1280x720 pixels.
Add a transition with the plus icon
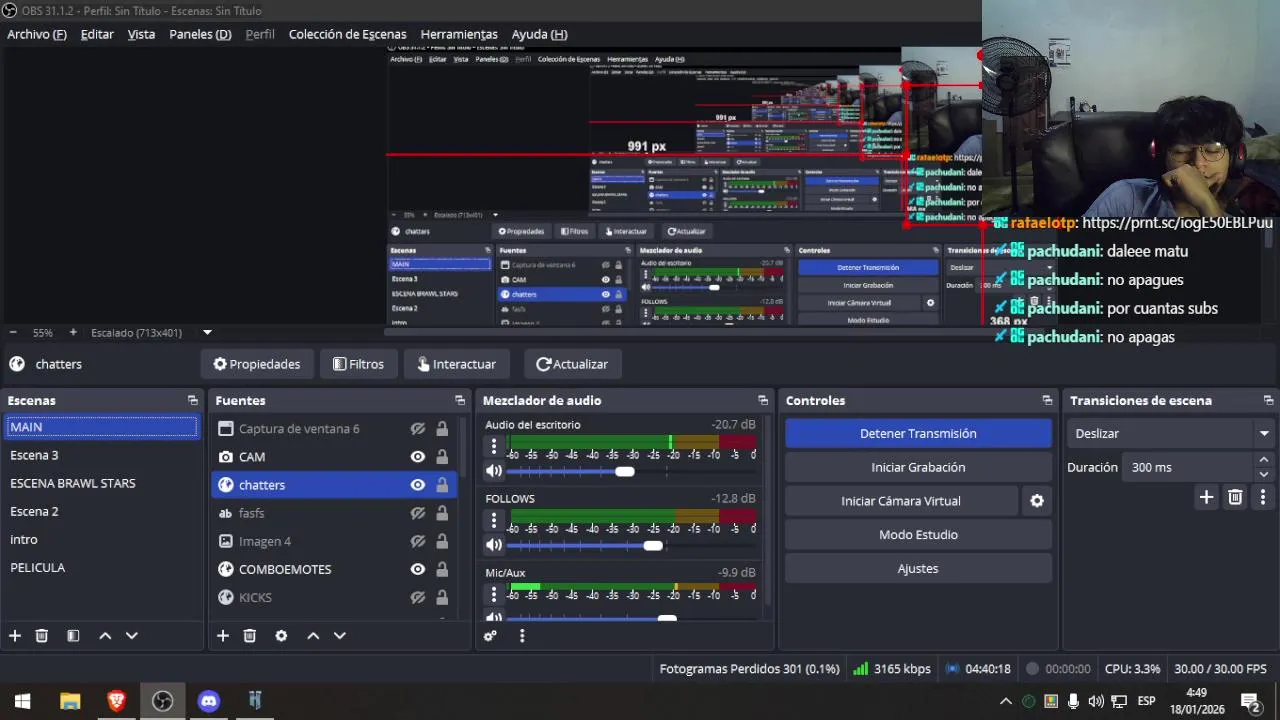pos(1206,497)
